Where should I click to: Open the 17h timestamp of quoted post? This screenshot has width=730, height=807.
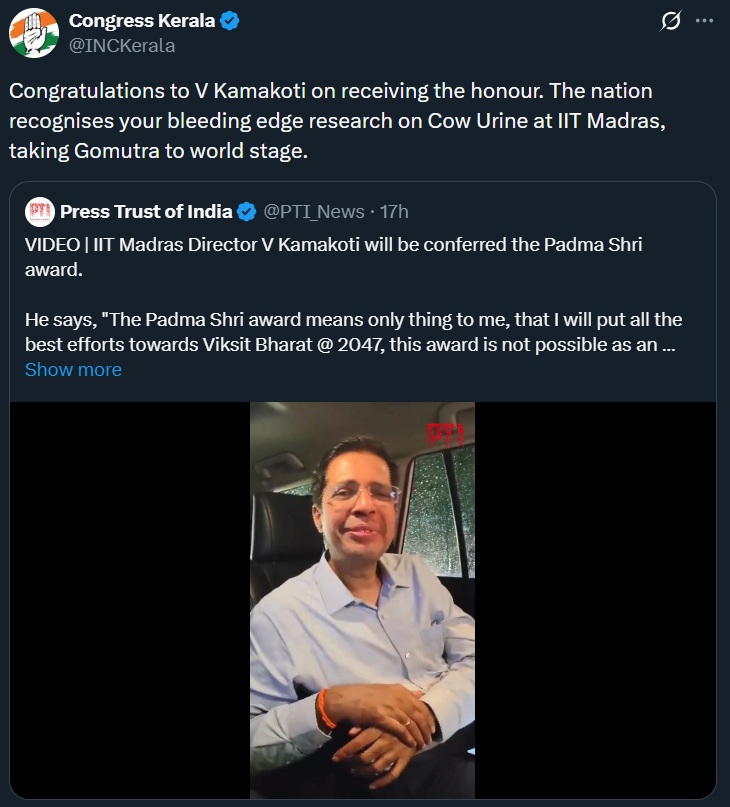tap(394, 211)
